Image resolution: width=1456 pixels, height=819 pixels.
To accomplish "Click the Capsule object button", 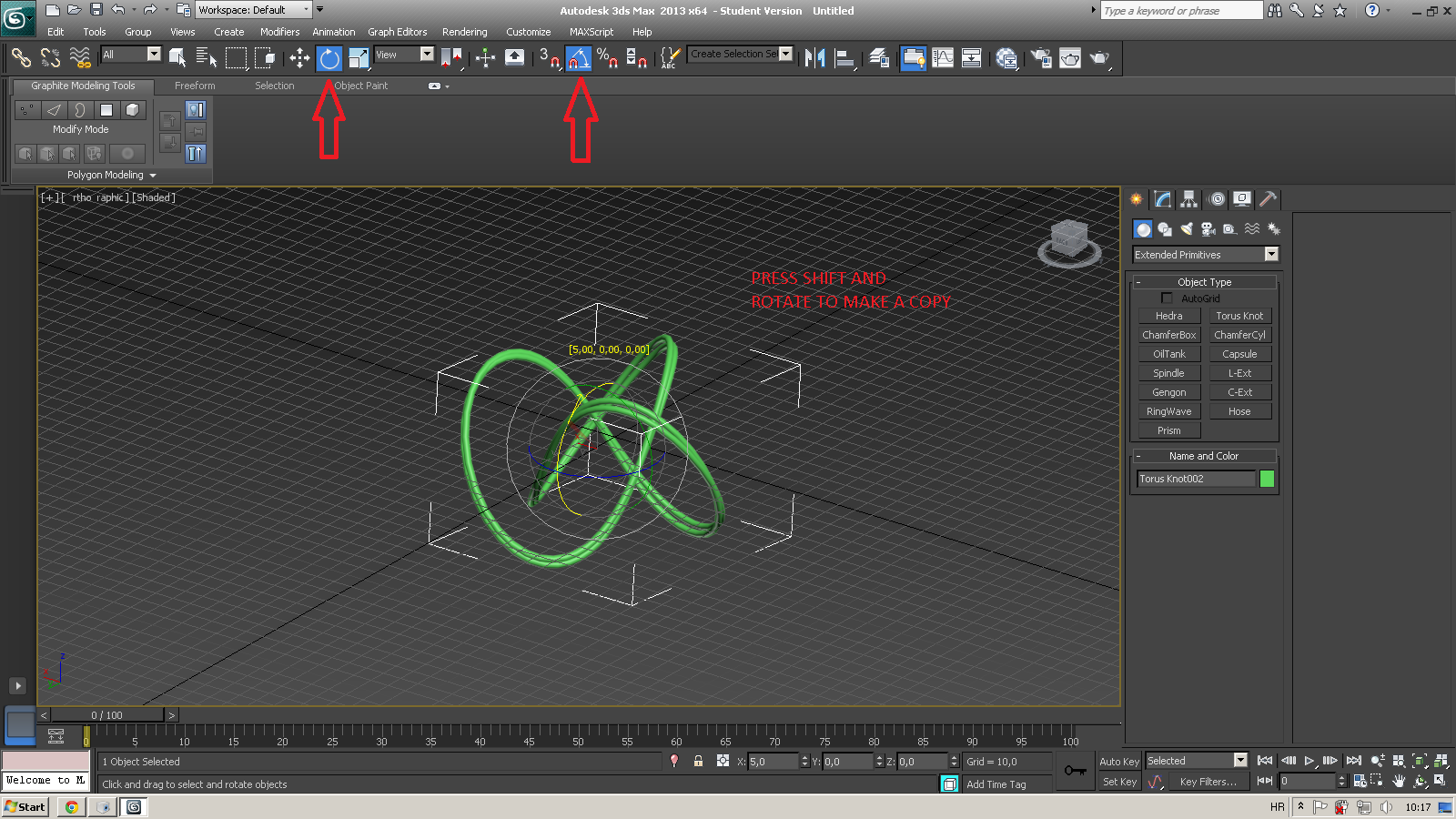I will pos(1239,354).
